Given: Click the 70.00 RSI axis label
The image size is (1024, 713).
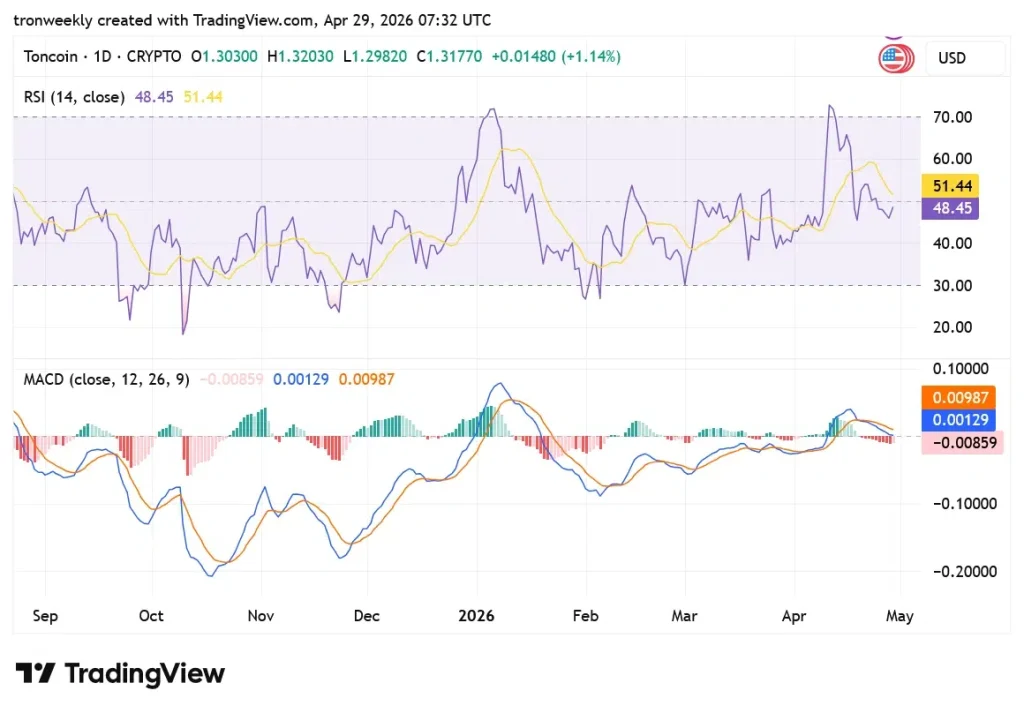Looking at the screenshot, I should coord(952,117).
